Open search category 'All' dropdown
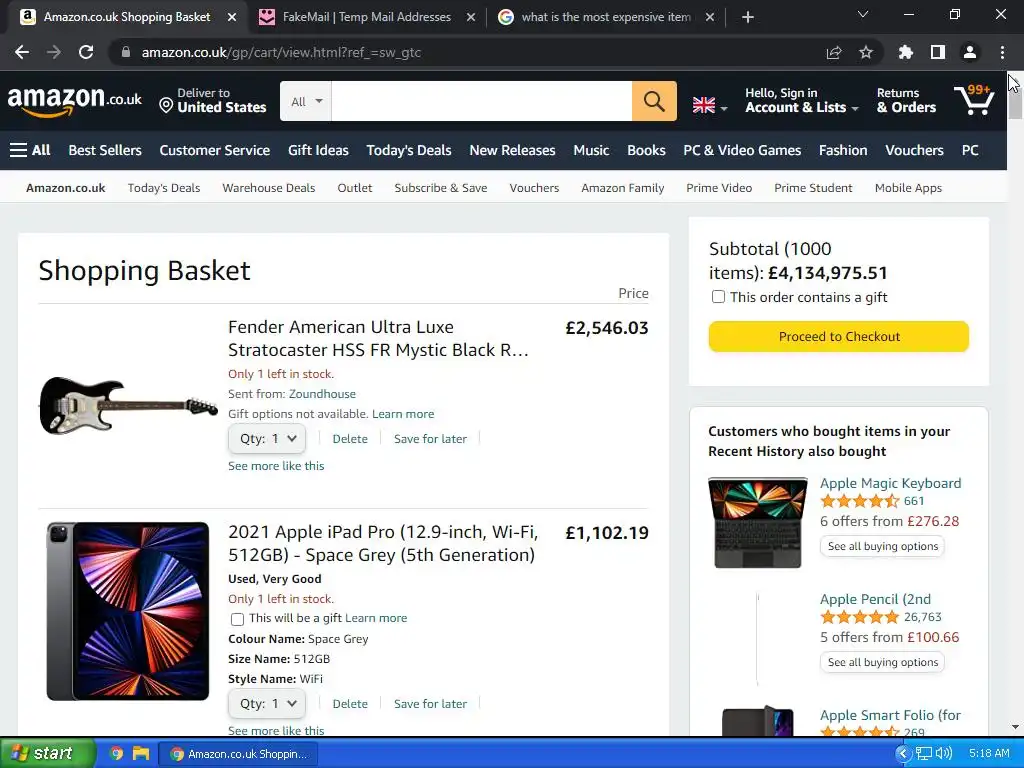Image resolution: width=1024 pixels, height=768 pixels. 306,101
